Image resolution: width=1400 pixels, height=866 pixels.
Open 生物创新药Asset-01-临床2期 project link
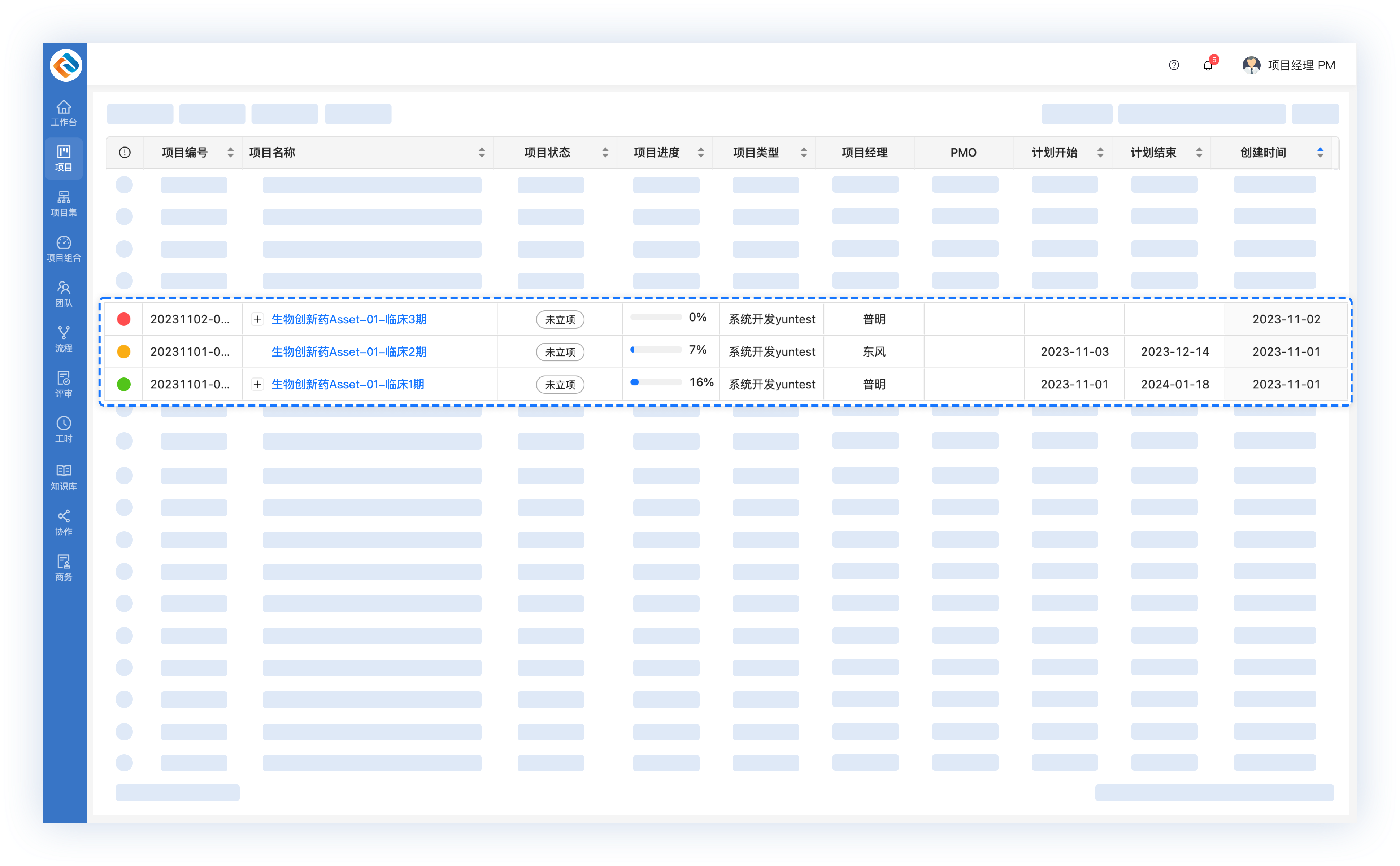tap(348, 352)
